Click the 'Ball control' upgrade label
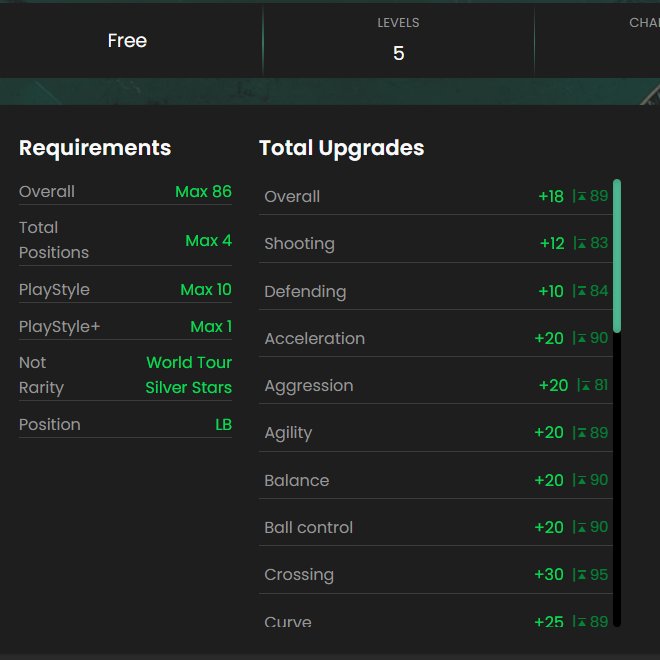The height and width of the screenshot is (660, 660). tap(309, 528)
